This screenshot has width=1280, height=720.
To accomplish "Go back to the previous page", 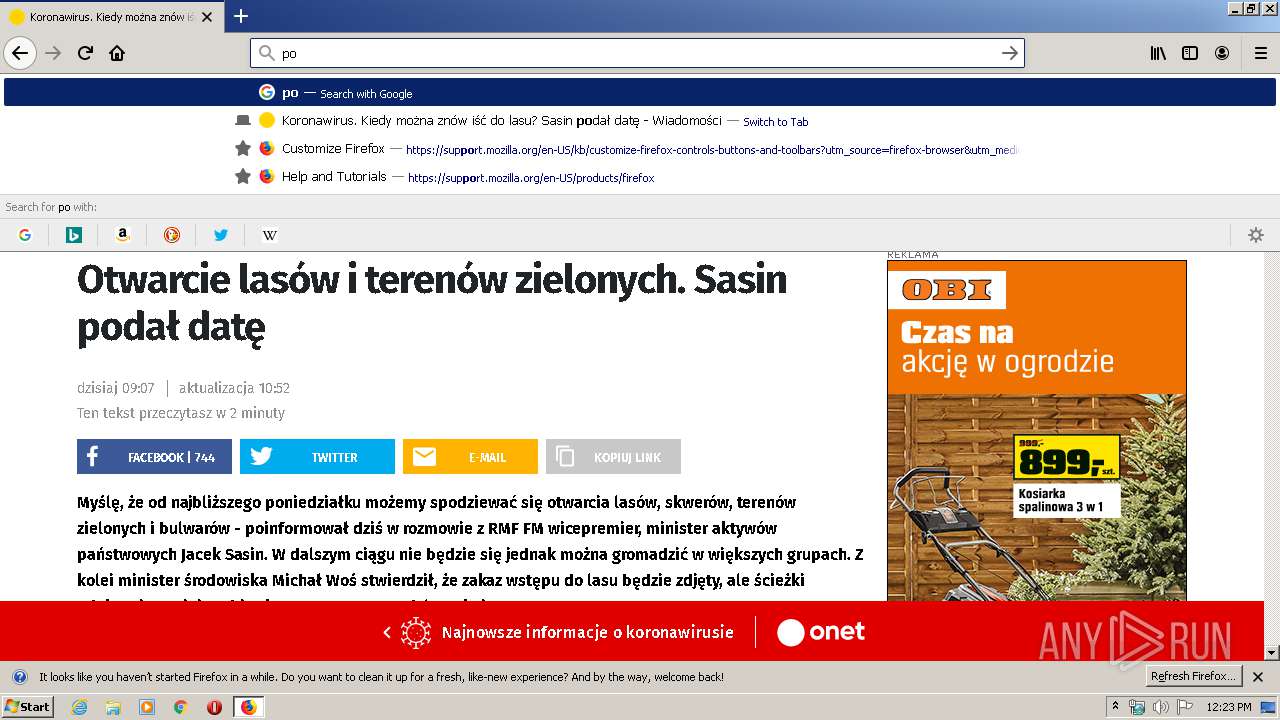I will click(20, 53).
